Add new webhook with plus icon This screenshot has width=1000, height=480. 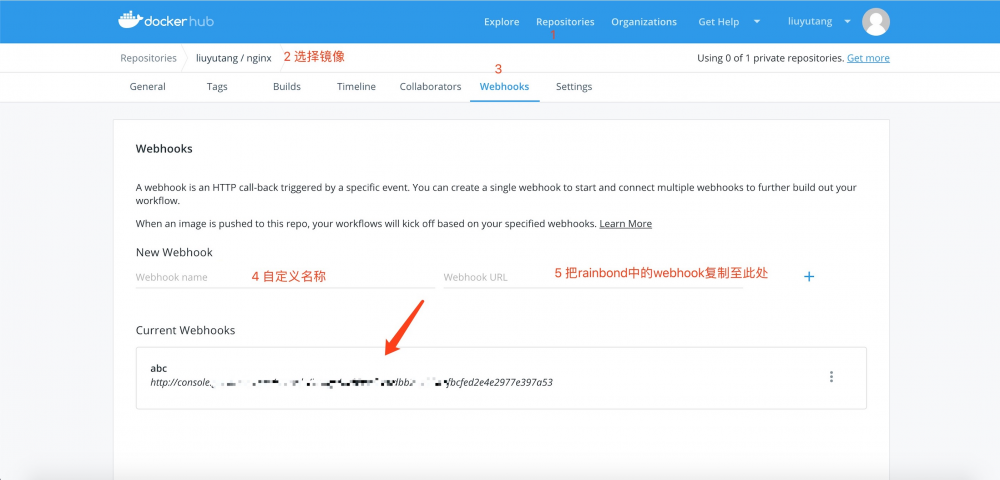[x=809, y=277]
